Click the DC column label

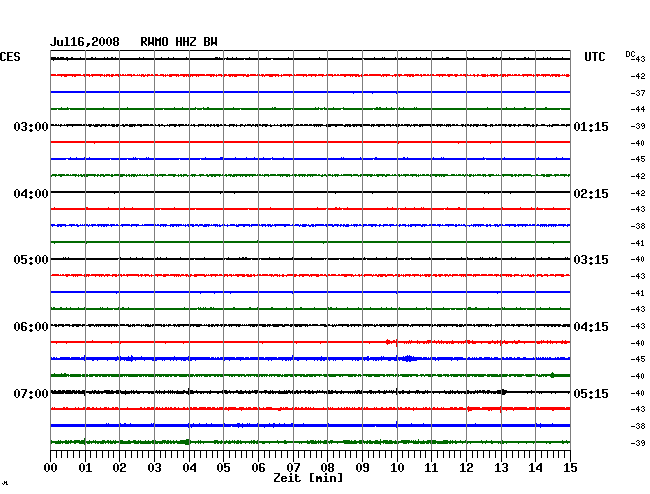click(x=630, y=54)
